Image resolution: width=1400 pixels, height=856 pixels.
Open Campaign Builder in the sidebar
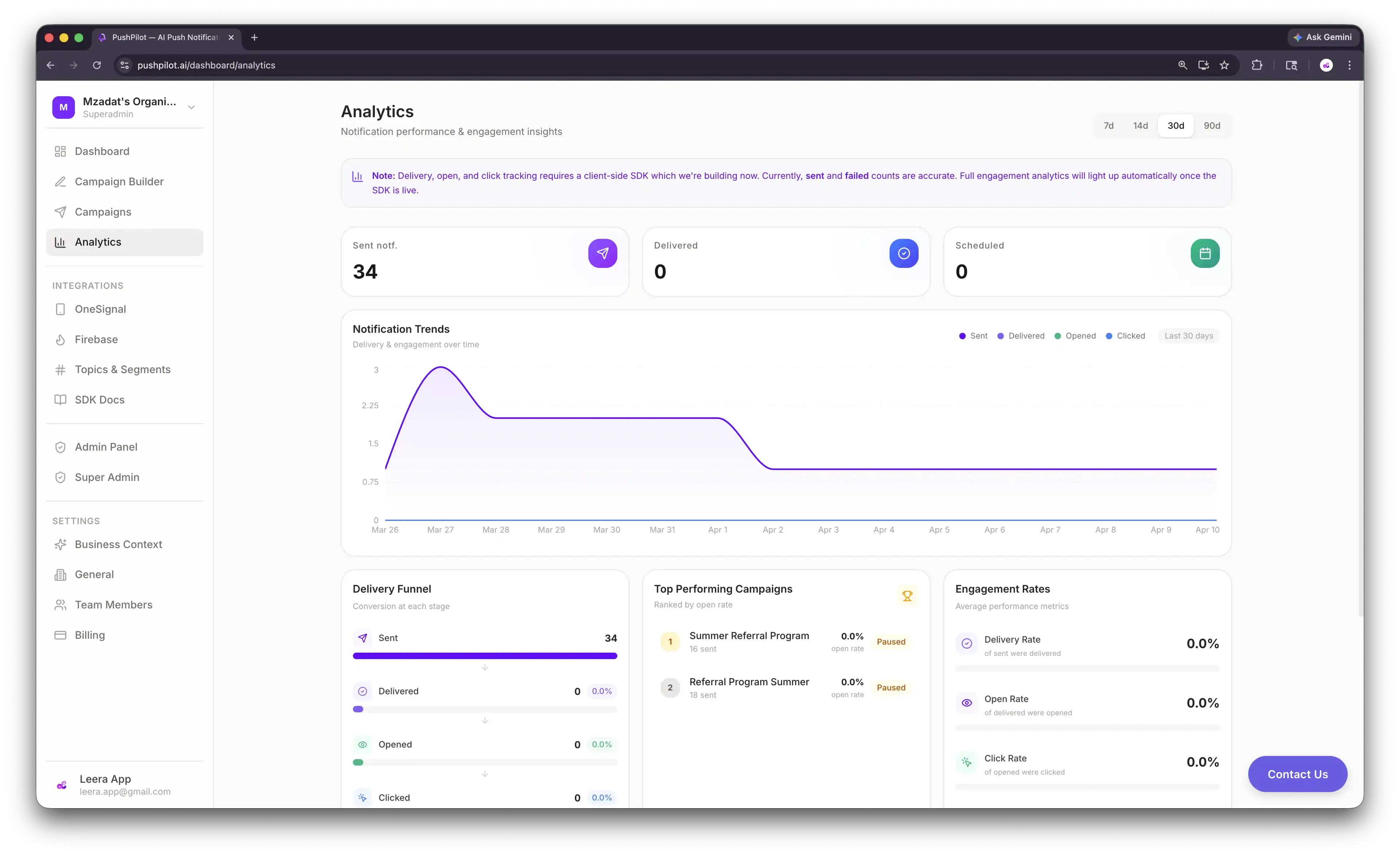pos(124,182)
